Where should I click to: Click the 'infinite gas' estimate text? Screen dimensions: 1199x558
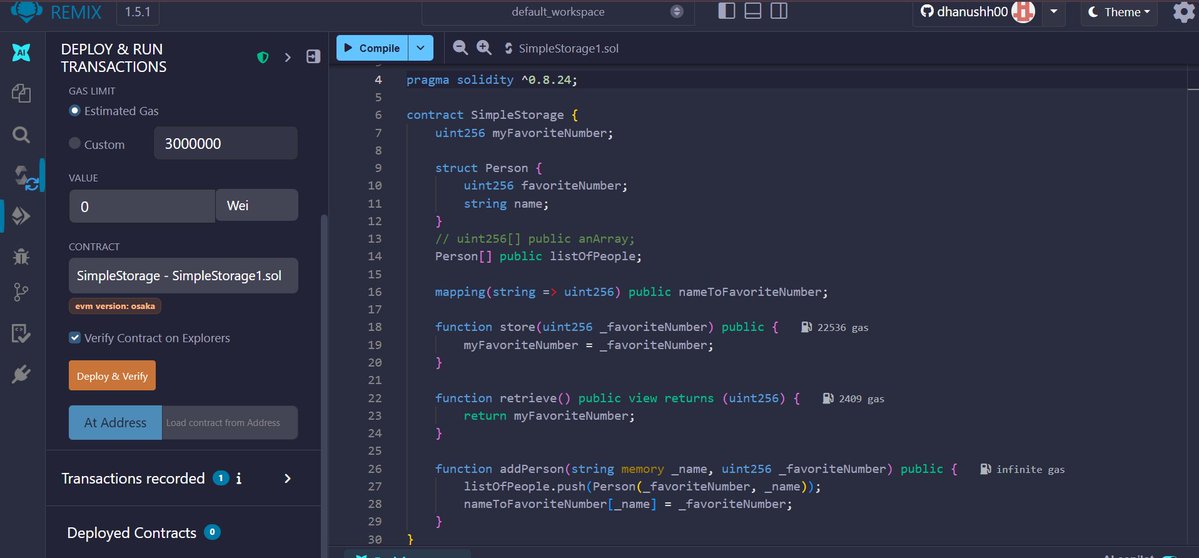click(1030, 469)
